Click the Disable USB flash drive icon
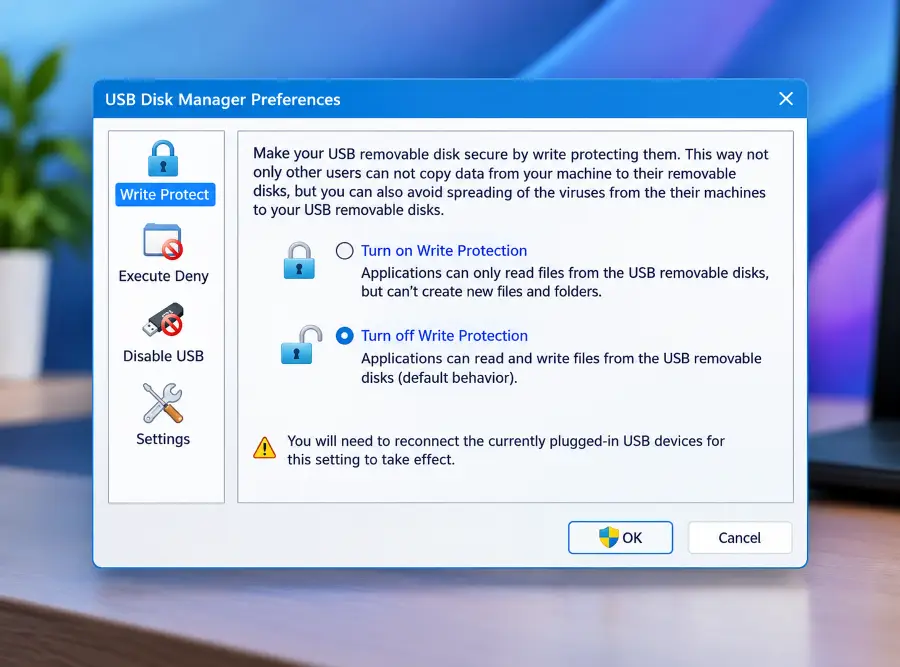The width and height of the screenshot is (900, 667). point(163,320)
